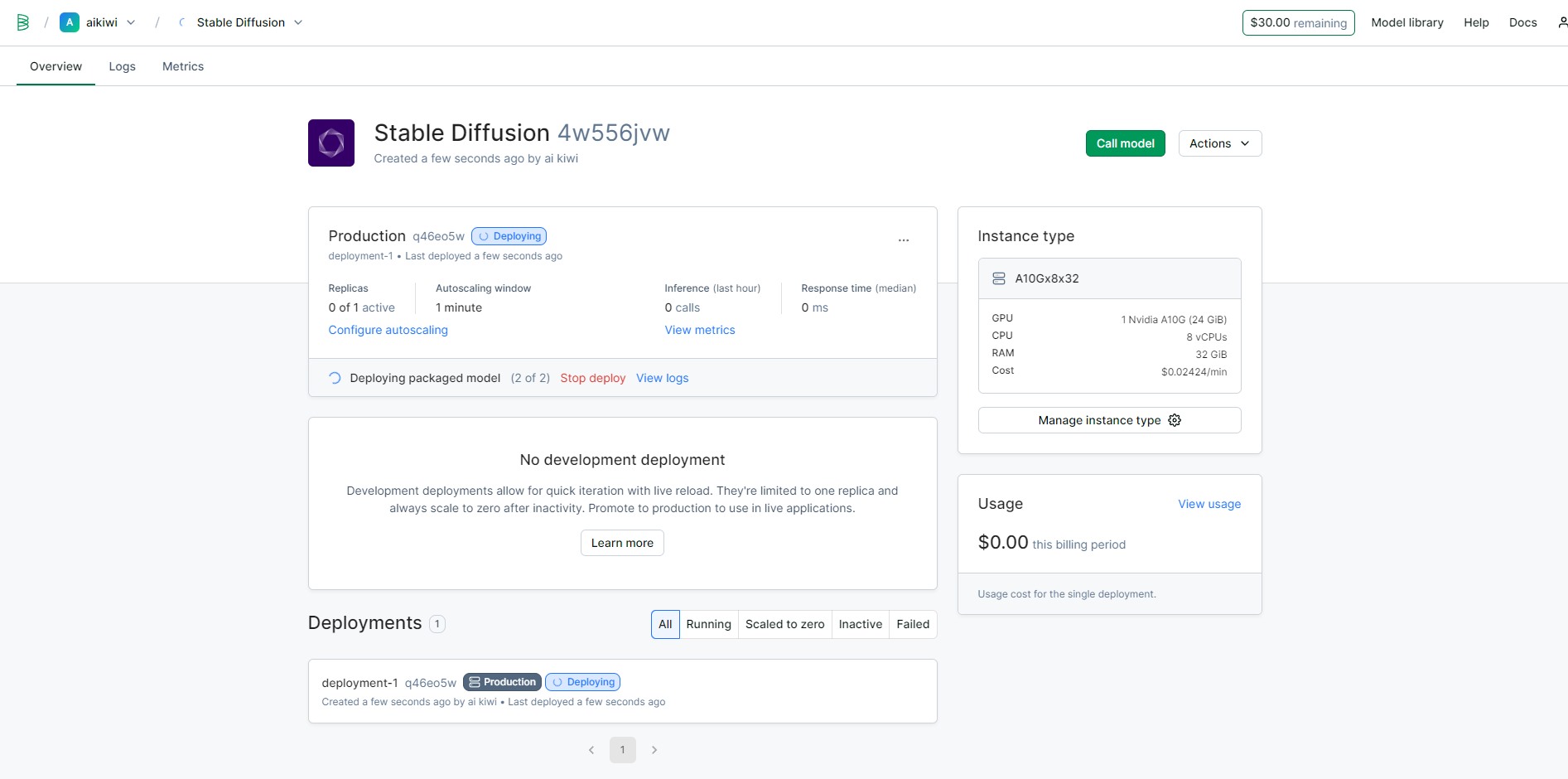Open the Help link
This screenshot has height=779, width=1568.
(1476, 22)
